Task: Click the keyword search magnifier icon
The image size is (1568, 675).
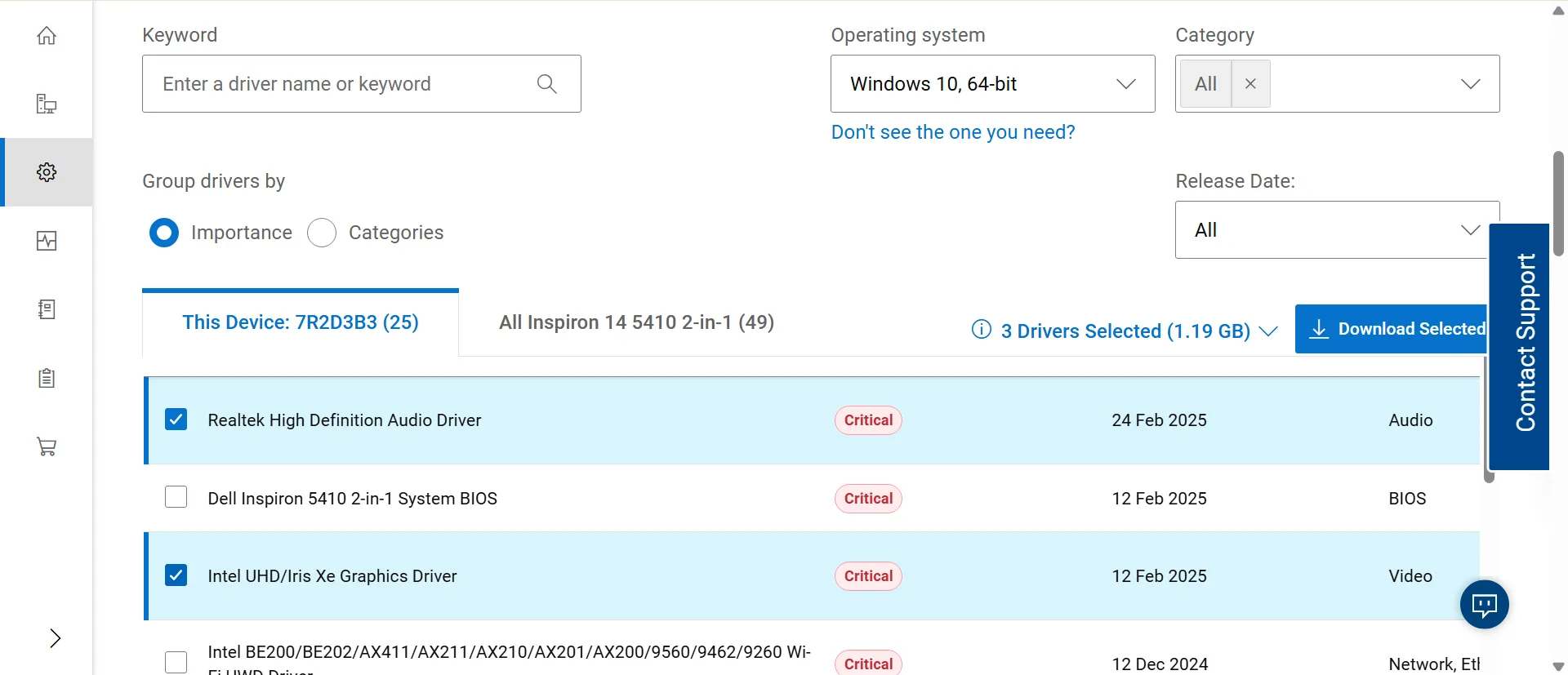Action: (547, 83)
